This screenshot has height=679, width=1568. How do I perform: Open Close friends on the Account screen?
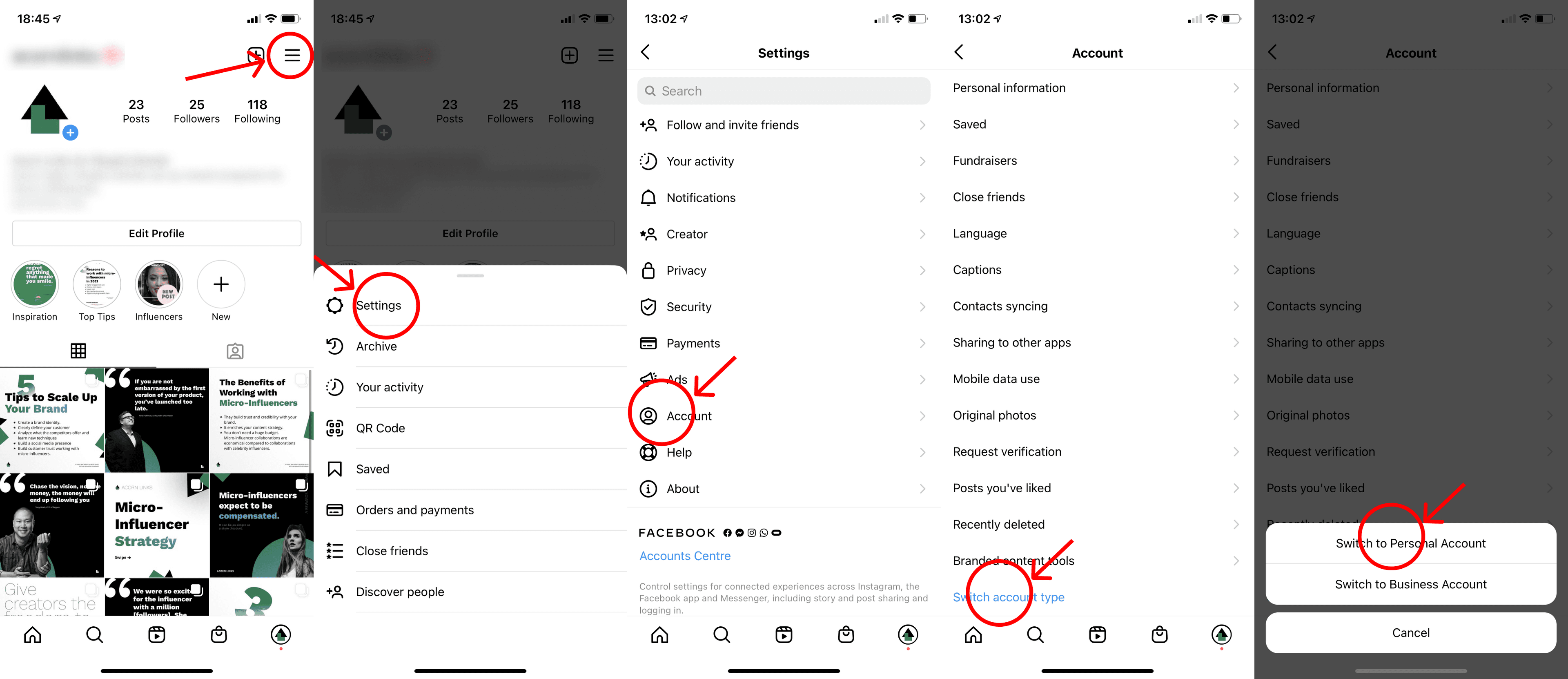[1097, 197]
